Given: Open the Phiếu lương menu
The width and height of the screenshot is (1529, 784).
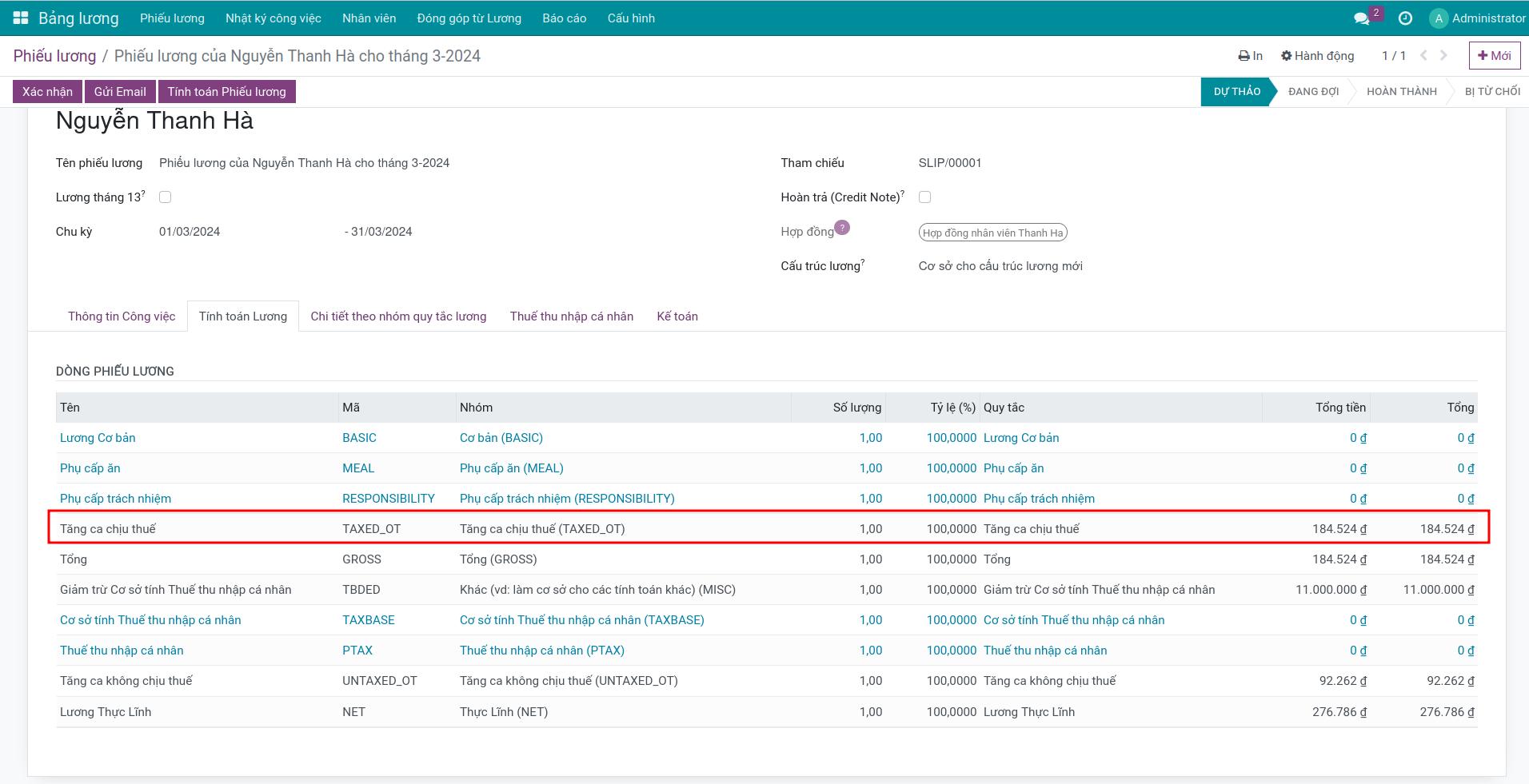Looking at the screenshot, I should [x=172, y=18].
